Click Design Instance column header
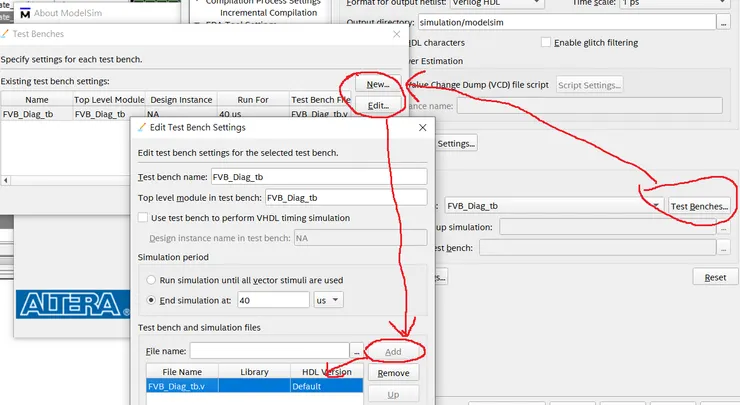Image resolution: width=740 pixels, height=405 pixels. pyautogui.click(x=181, y=100)
